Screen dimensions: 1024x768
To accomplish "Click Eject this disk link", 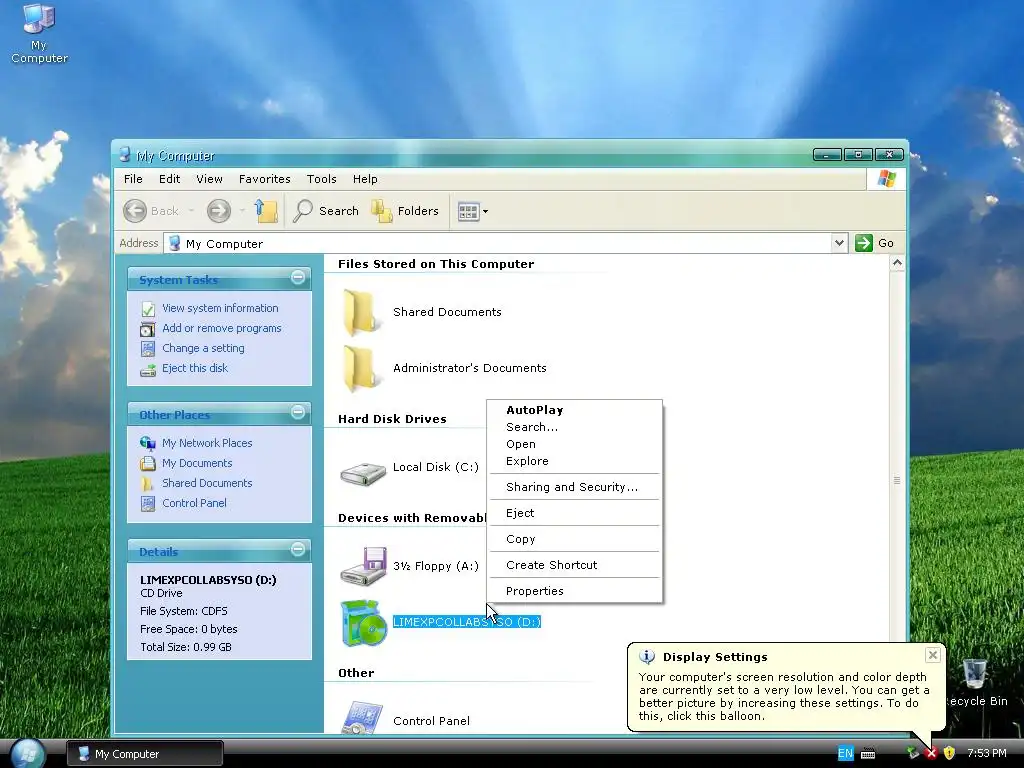I will pos(195,368).
